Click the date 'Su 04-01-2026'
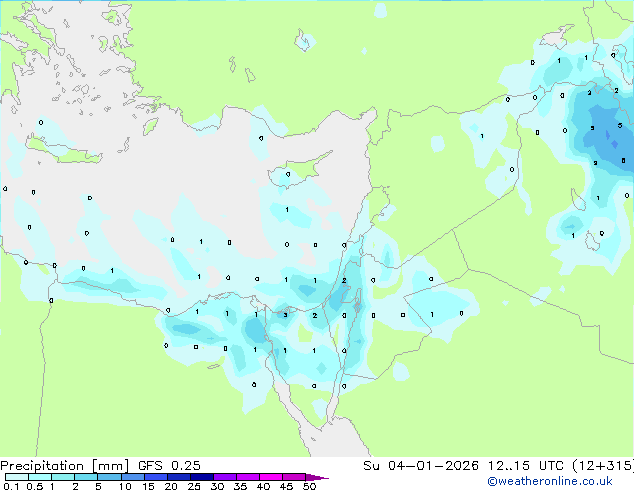Image resolution: width=634 pixels, height=490 pixels. [421, 466]
